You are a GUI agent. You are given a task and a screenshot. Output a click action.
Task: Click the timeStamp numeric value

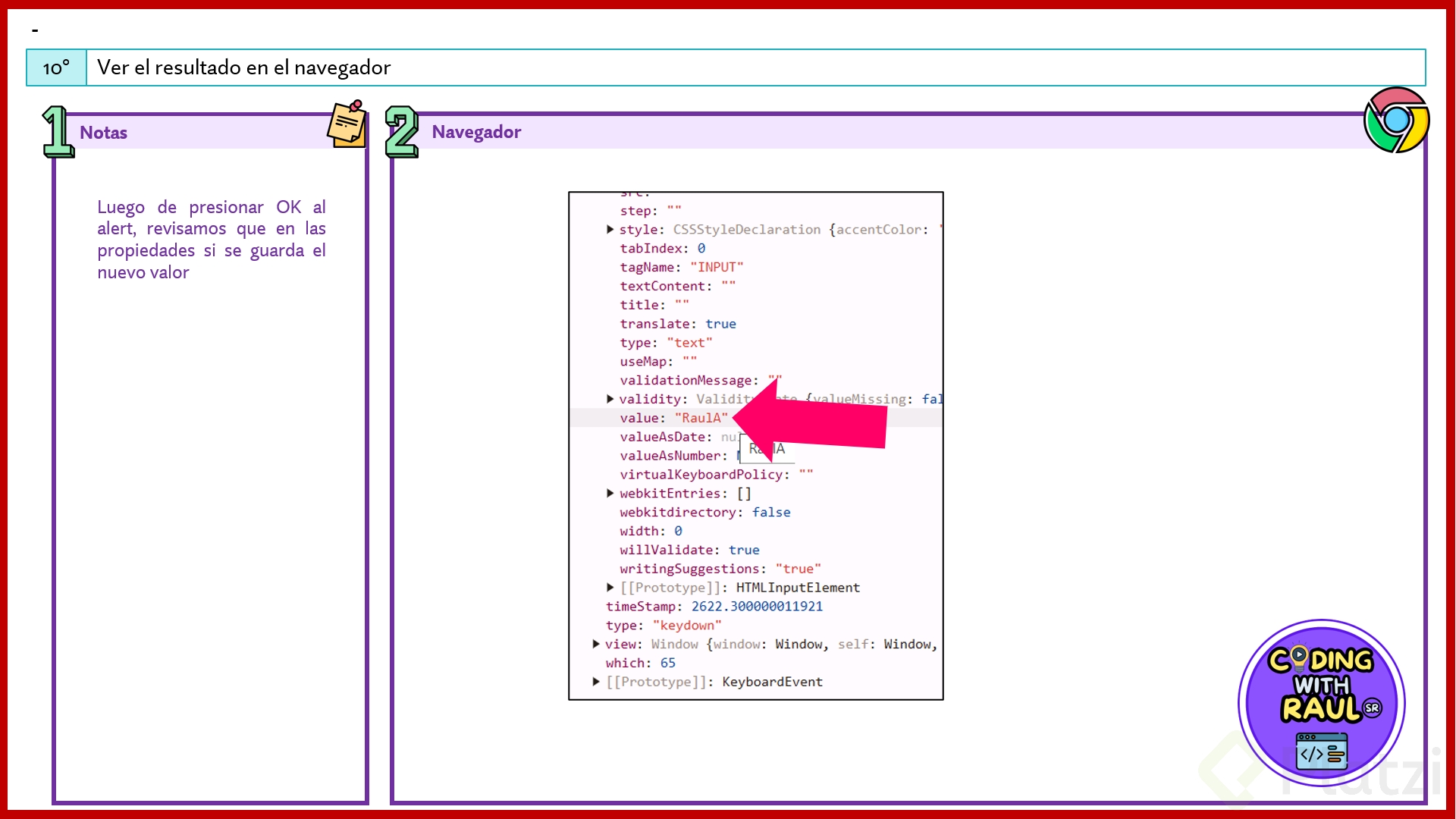[756, 606]
